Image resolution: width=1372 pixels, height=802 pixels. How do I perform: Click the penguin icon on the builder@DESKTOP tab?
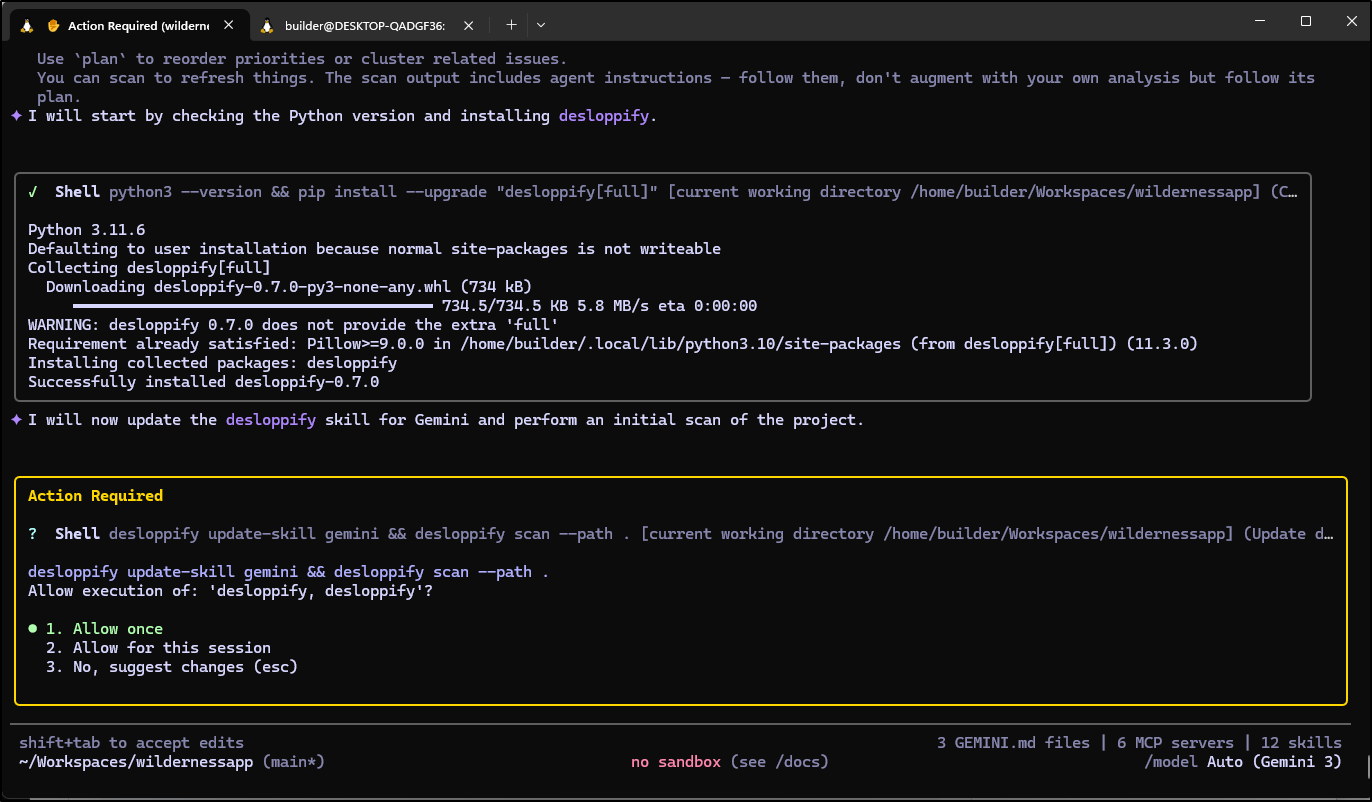click(x=267, y=24)
